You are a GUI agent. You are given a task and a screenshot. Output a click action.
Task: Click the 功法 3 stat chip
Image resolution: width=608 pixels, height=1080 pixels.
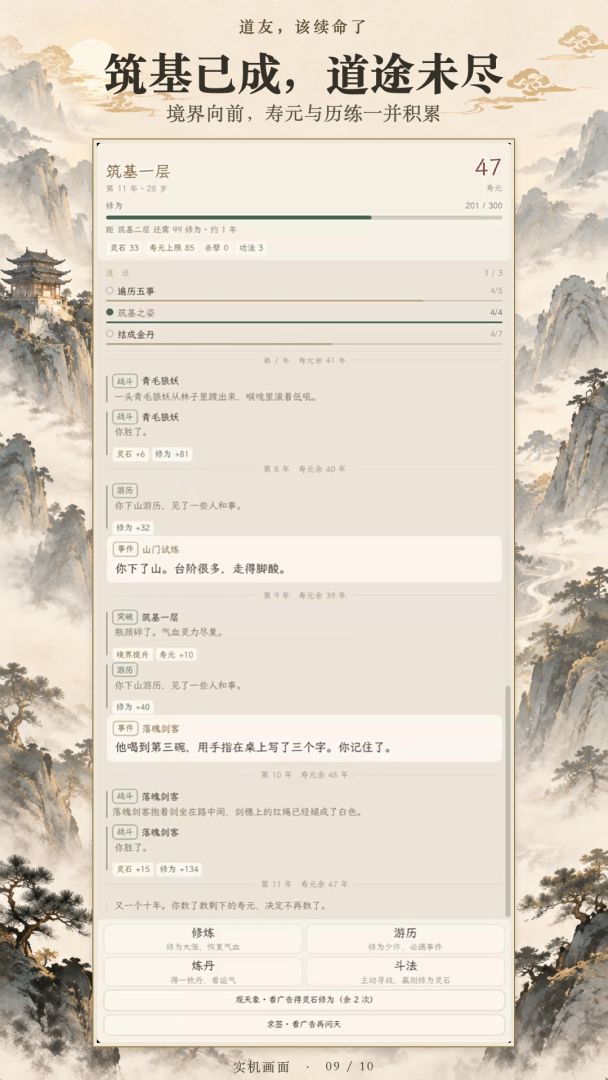pyautogui.click(x=251, y=247)
